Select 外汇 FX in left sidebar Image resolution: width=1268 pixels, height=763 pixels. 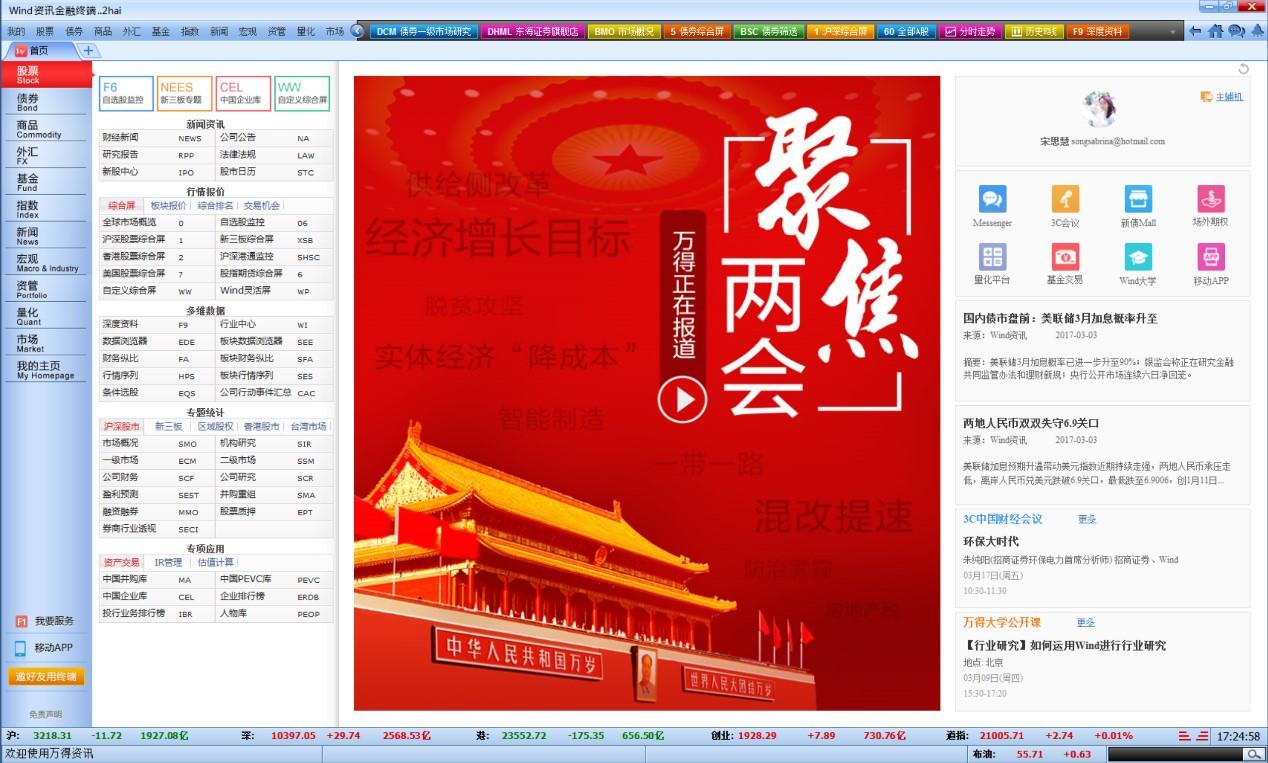[46, 155]
